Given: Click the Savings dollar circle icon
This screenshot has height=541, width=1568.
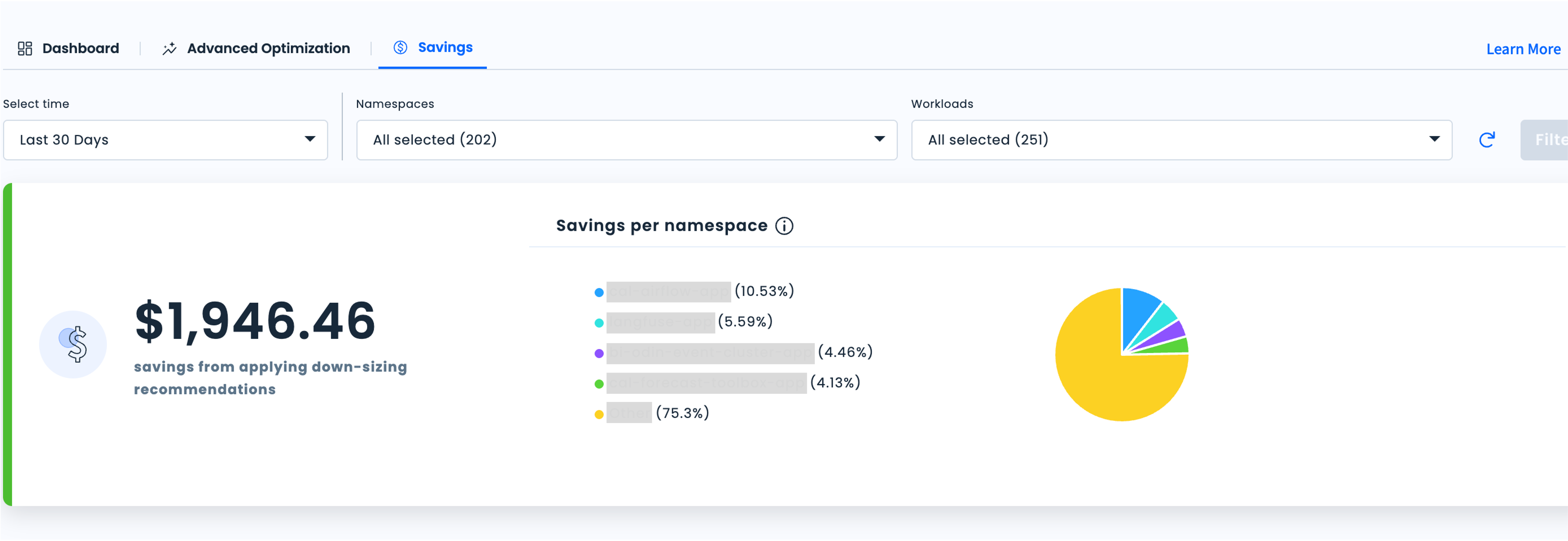Looking at the screenshot, I should pos(400,47).
